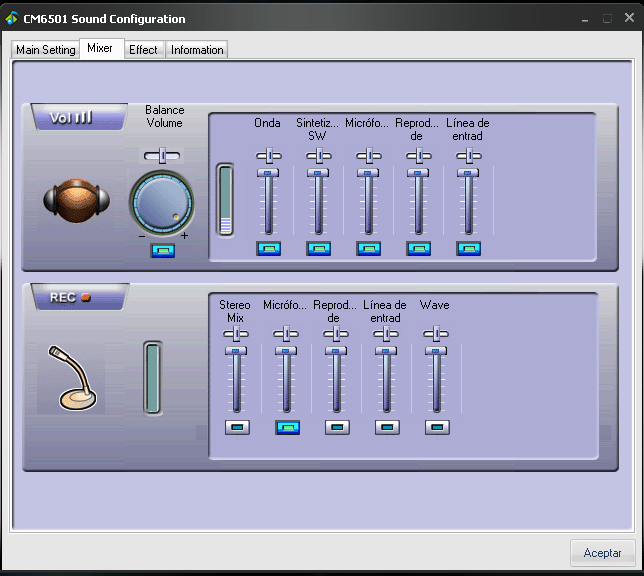644x576 pixels.
Task: Click the recording Reprod de balance slider
Action: (x=336, y=334)
